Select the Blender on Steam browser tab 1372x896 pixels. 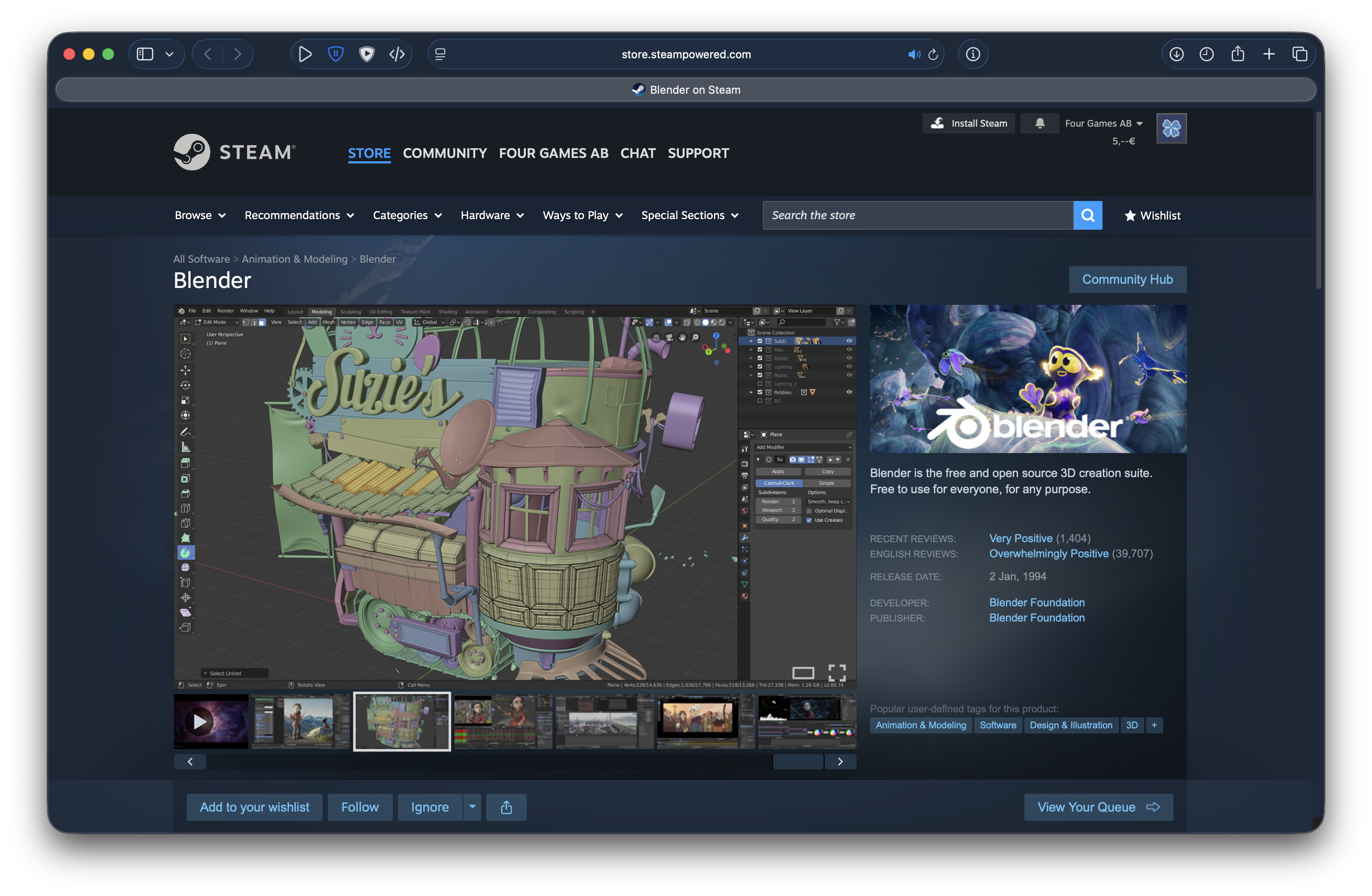686,90
